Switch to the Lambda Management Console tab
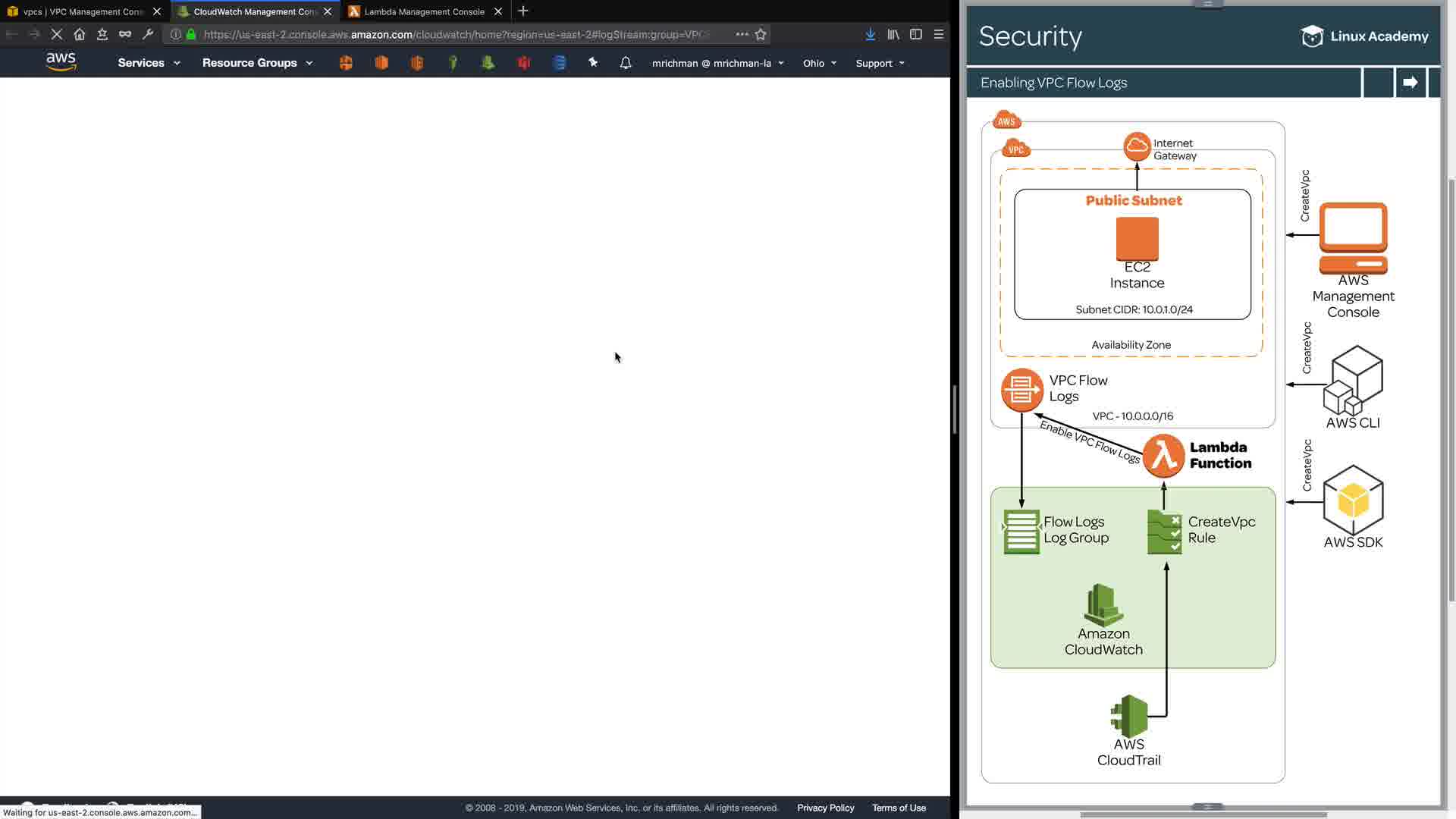This screenshot has width=1456, height=819. (x=424, y=11)
